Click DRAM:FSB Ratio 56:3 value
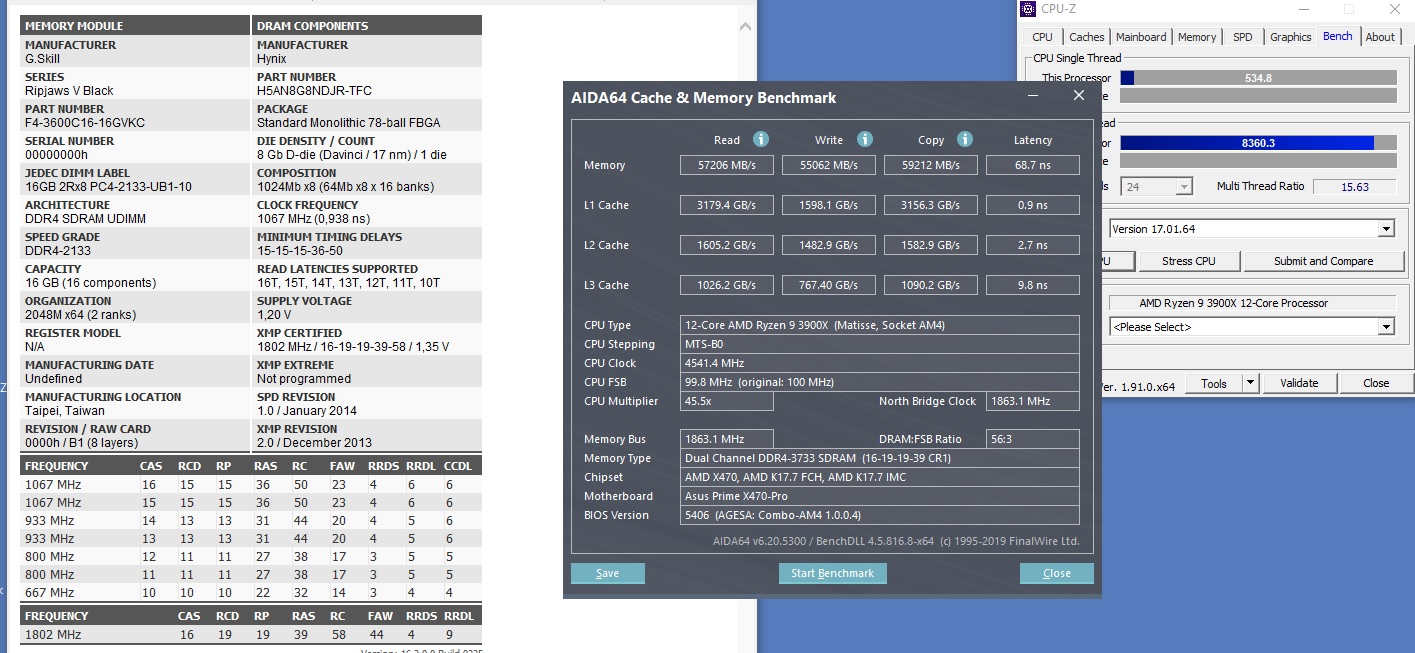This screenshot has width=1415, height=653. point(1033,439)
